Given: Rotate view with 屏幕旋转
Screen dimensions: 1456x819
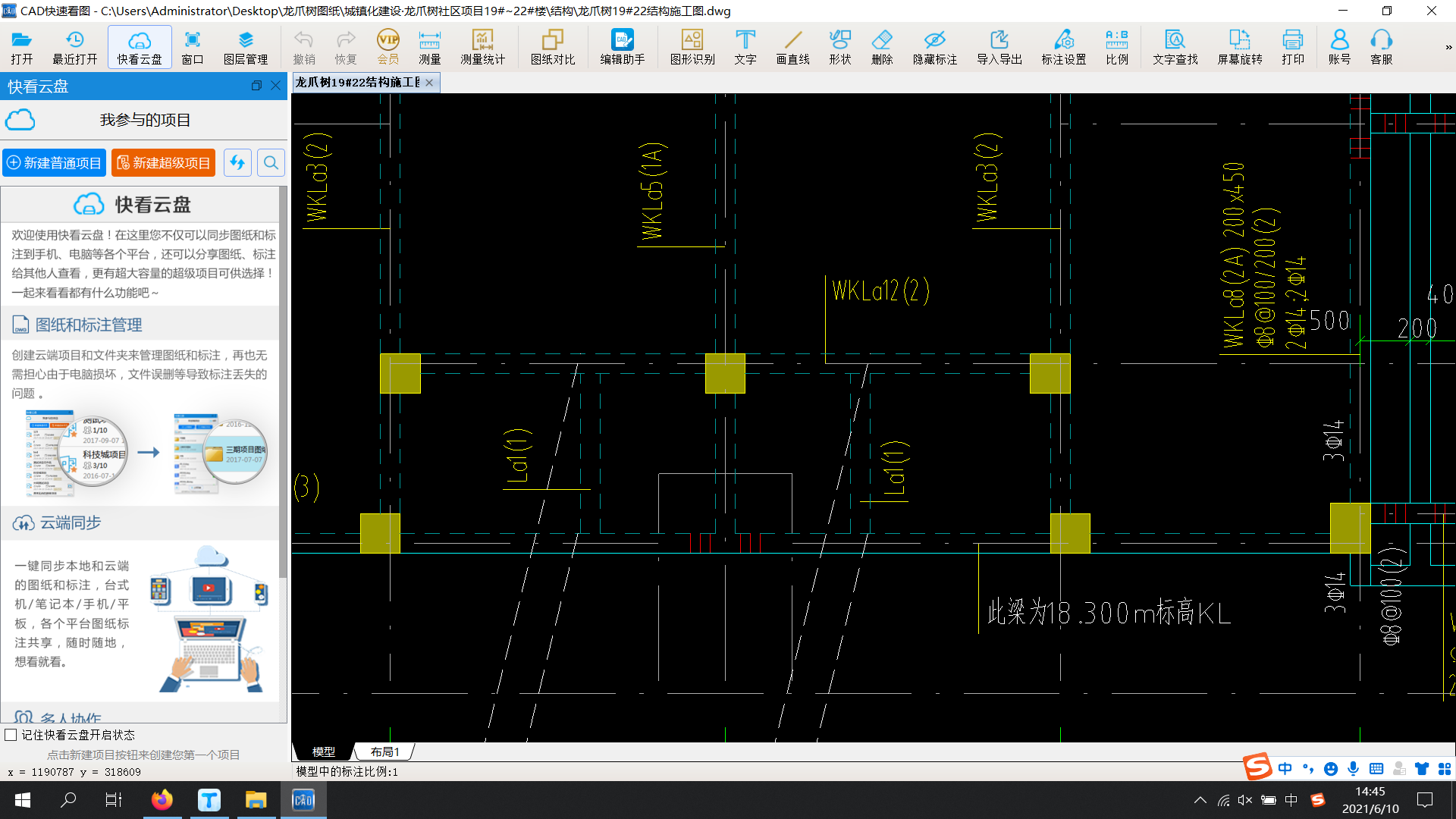Looking at the screenshot, I should (1240, 48).
